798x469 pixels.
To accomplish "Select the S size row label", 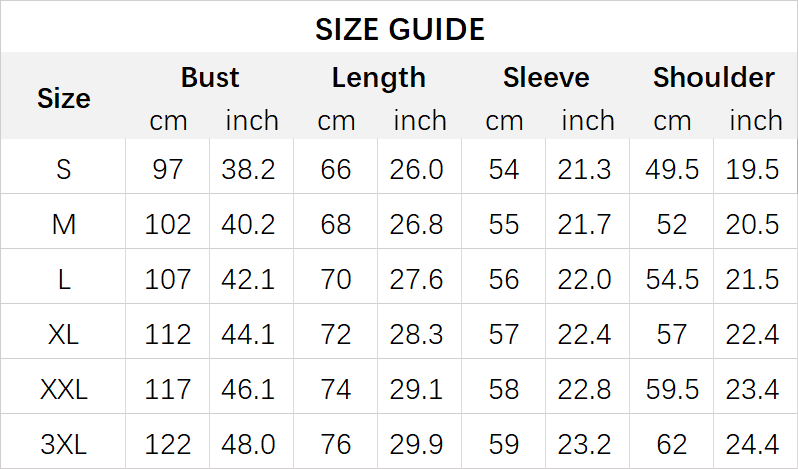I will point(64,169).
